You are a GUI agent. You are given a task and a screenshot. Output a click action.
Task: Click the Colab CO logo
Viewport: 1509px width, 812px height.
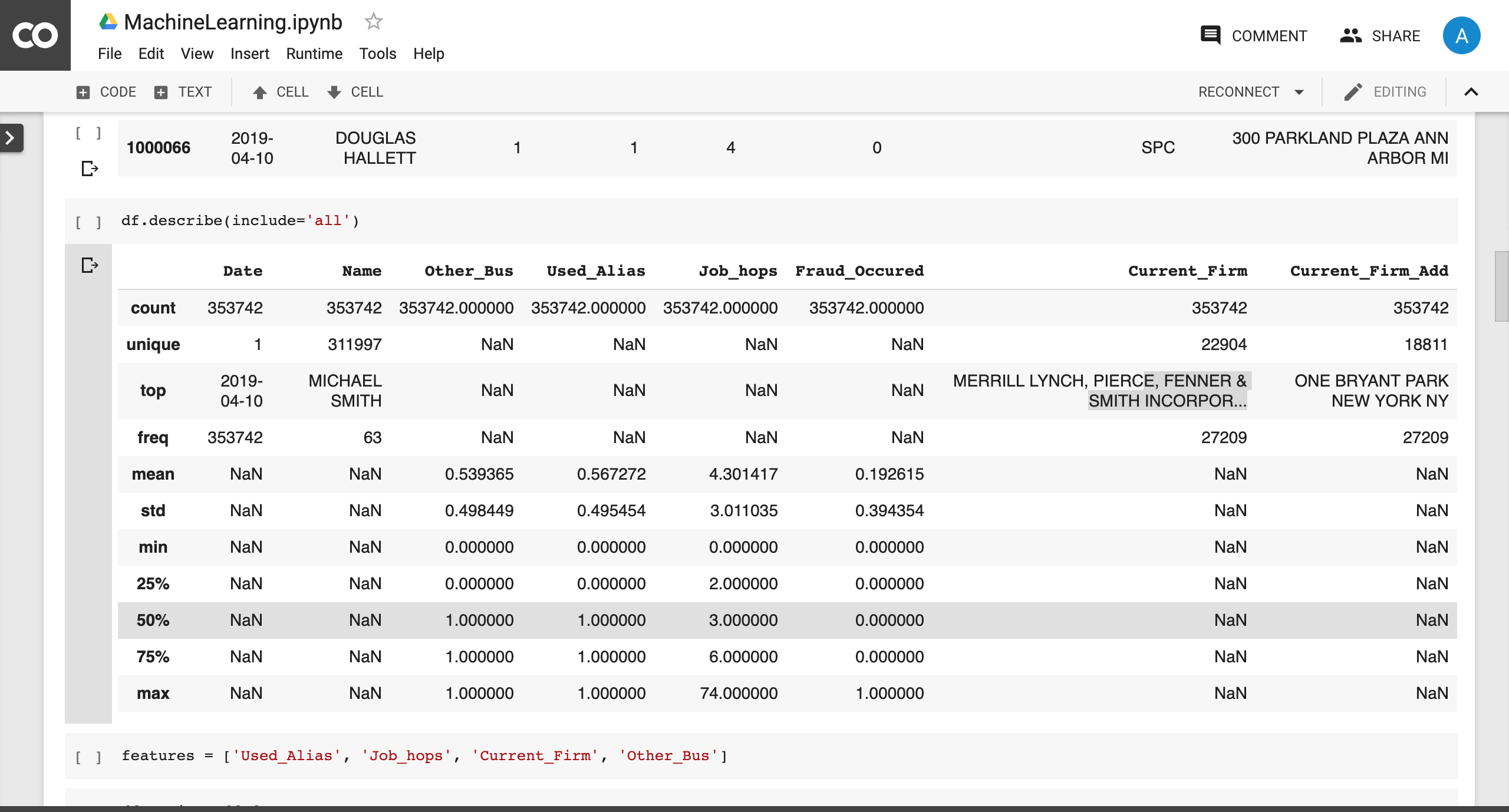pyautogui.click(x=35, y=35)
